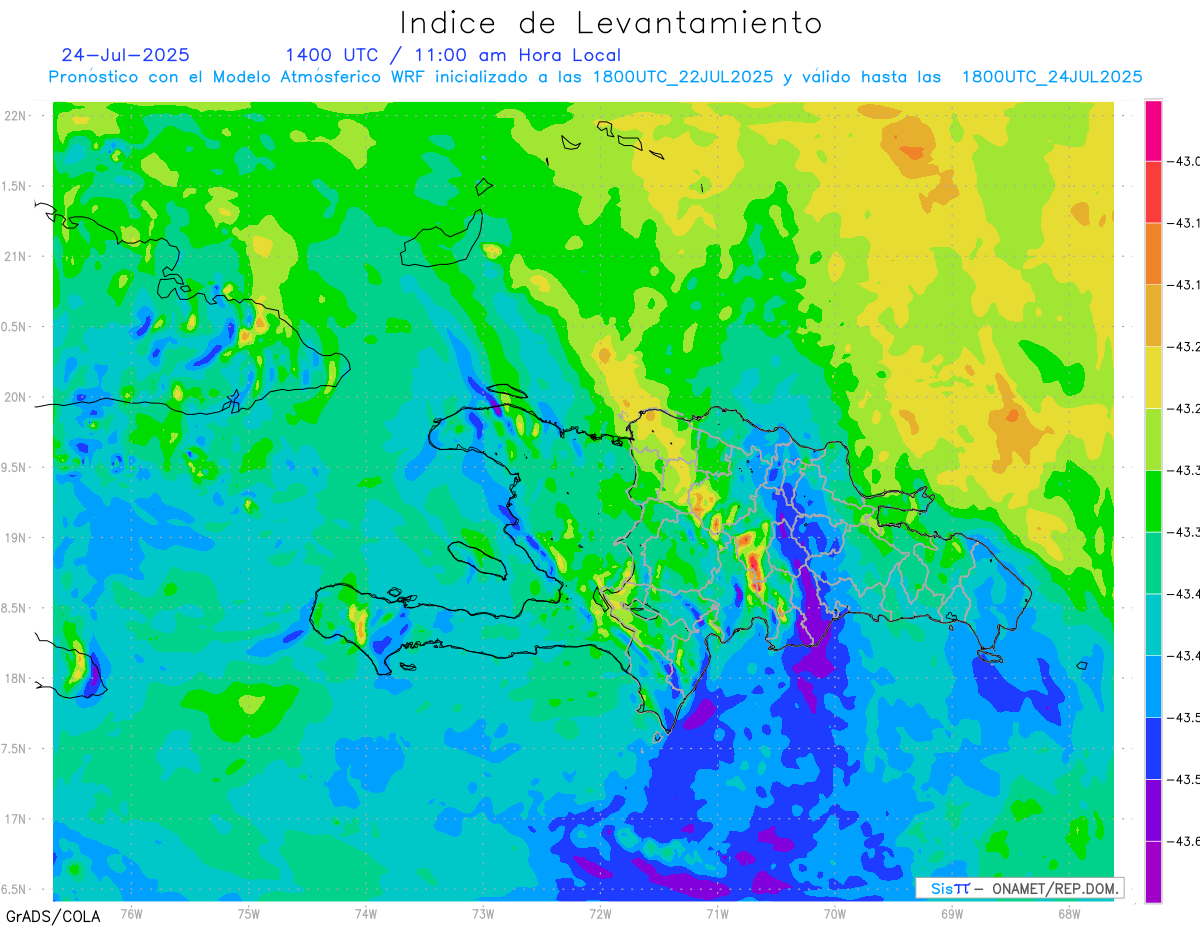Click the title 'Indice de Levantamiento'
1200x927 pixels.
(611, 23)
